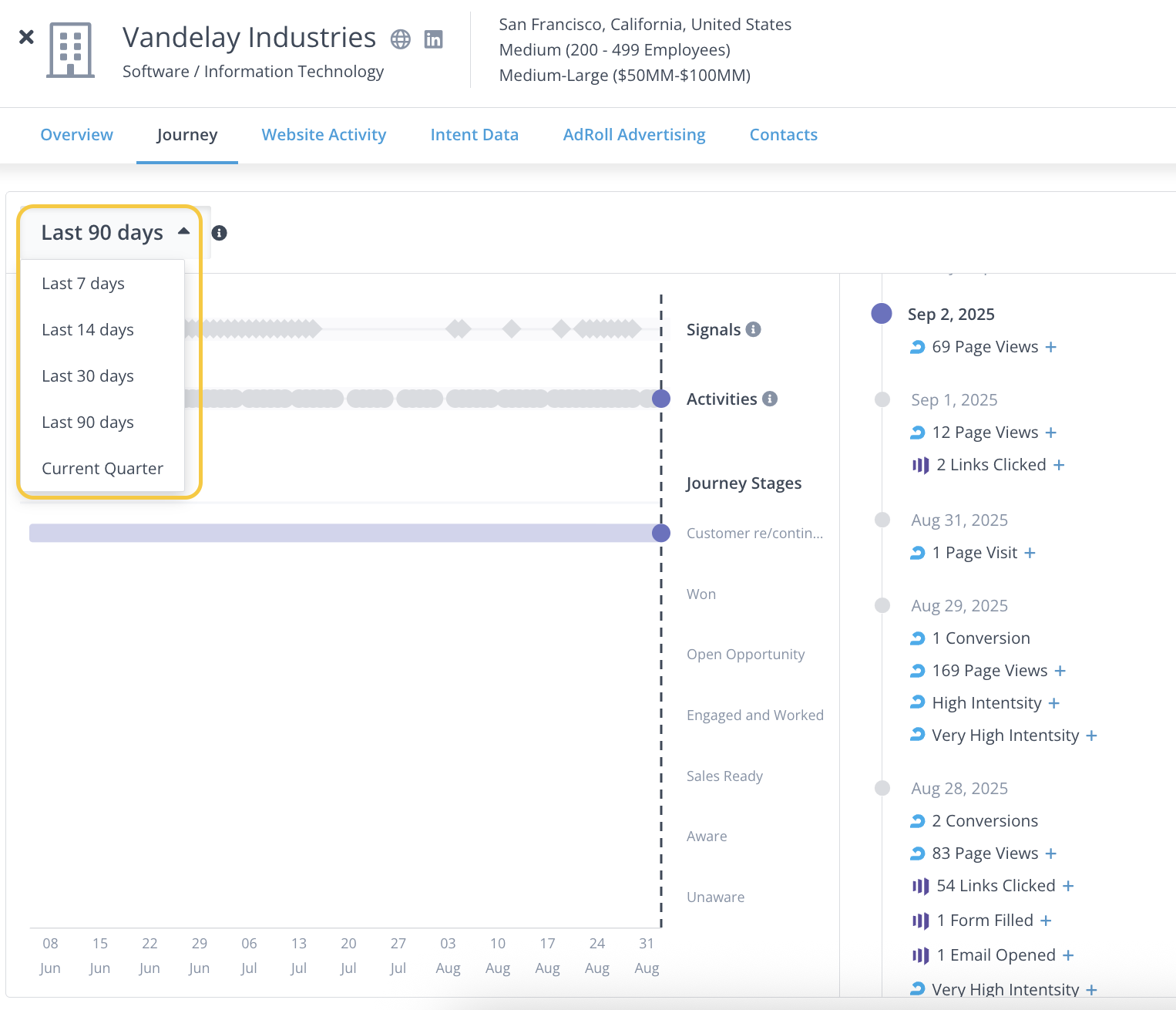Open the Intent Data tab
This screenshot has height=1010, width=1176.
click(x=474, y=135)
